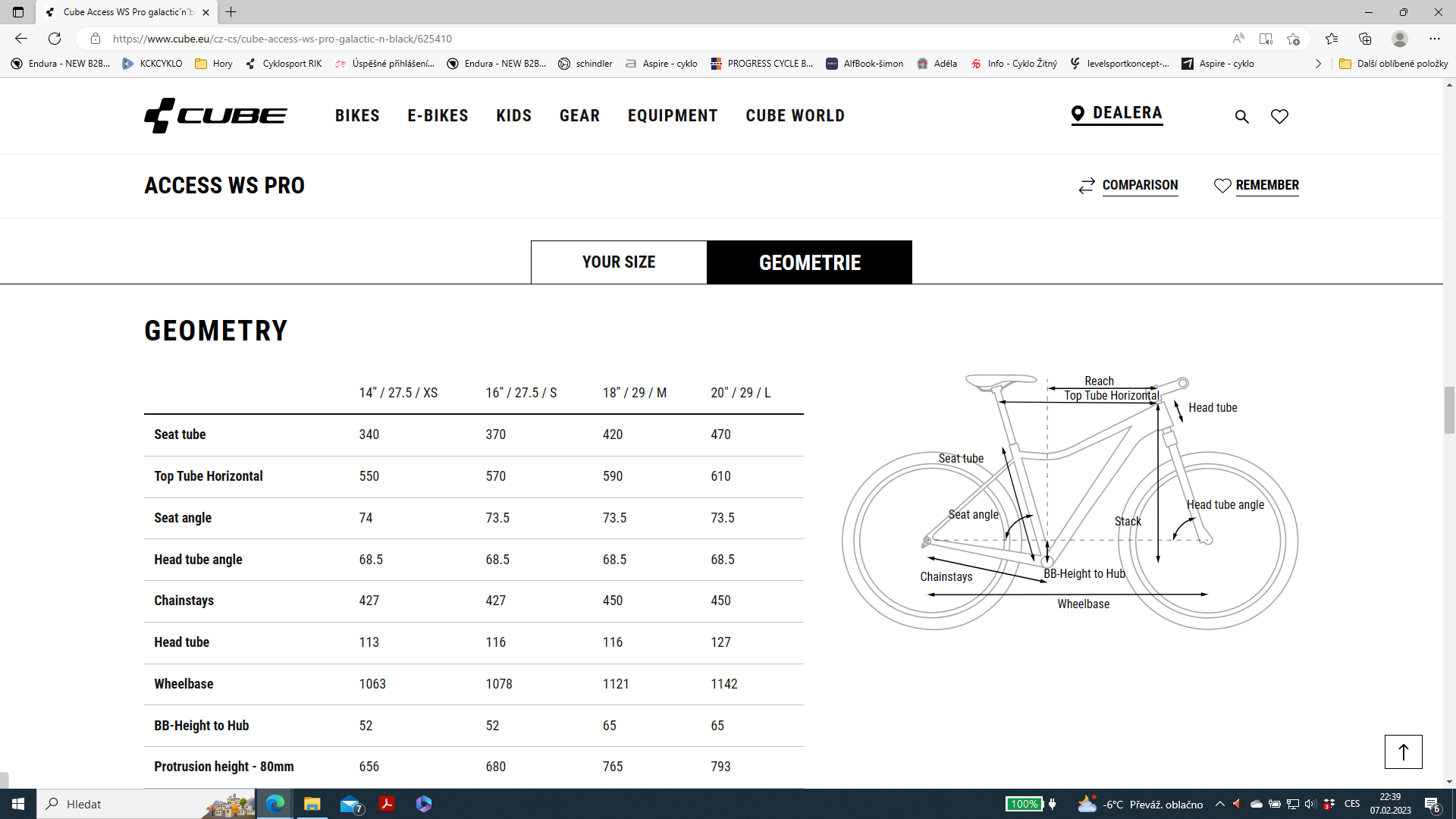Open Adobe Acrobat from the taskbar

[387, 804]
